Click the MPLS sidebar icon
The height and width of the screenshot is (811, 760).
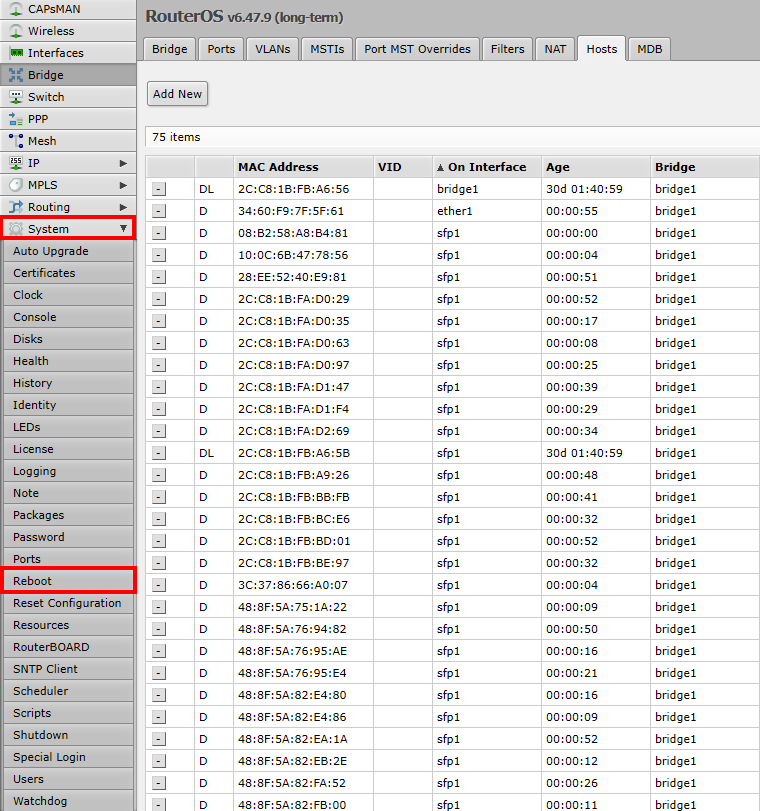tap(16, 185)
